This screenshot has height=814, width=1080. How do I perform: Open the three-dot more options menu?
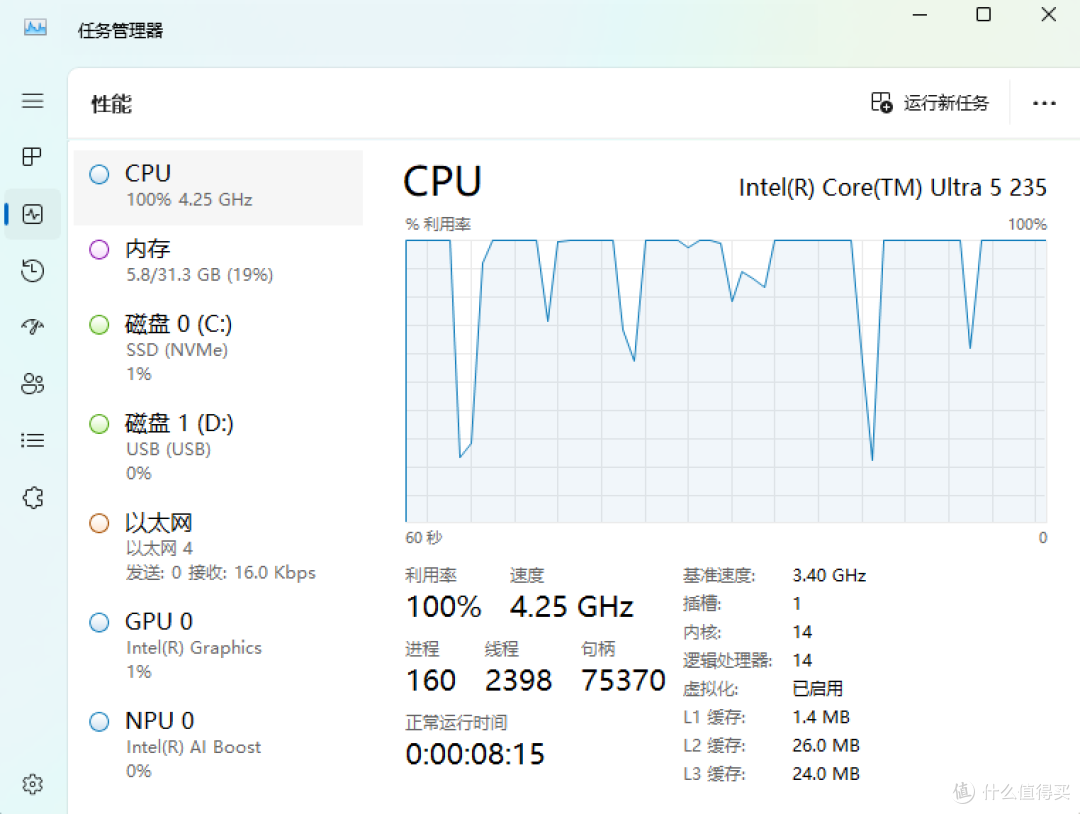click(1043, 103)
